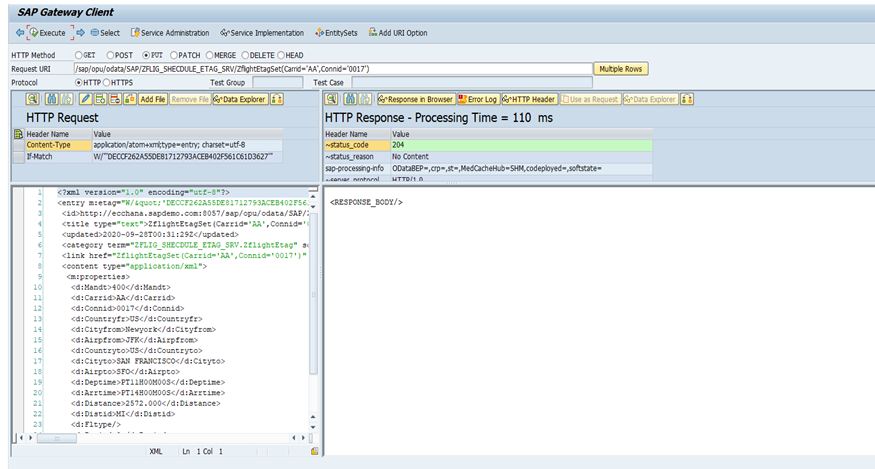Click the response panel Find Next icon
This screenshot has height=469, width=875.
coord(365,99)
